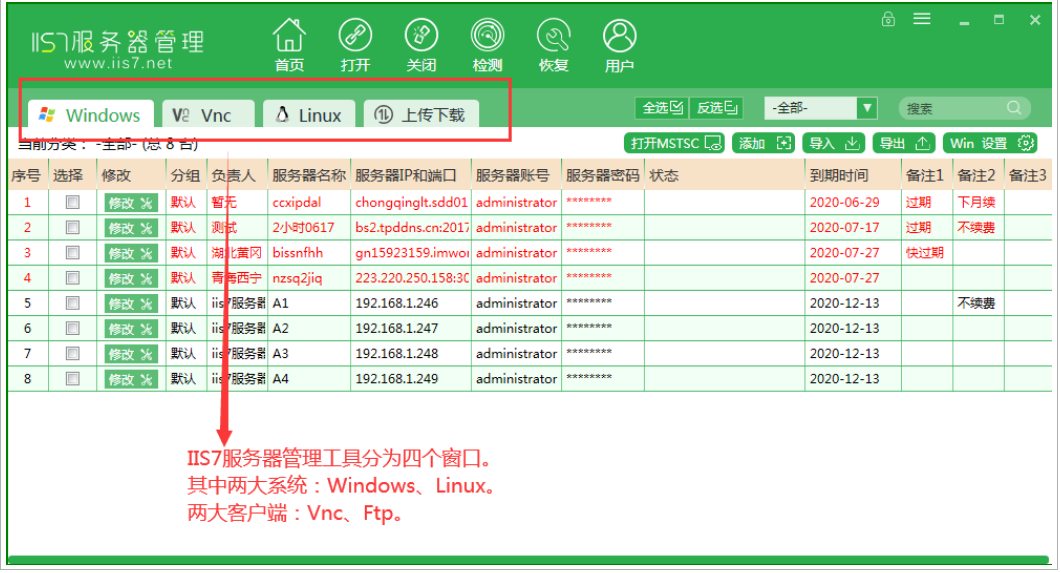Tick checkbox for server nzsq2jiq

72,278
